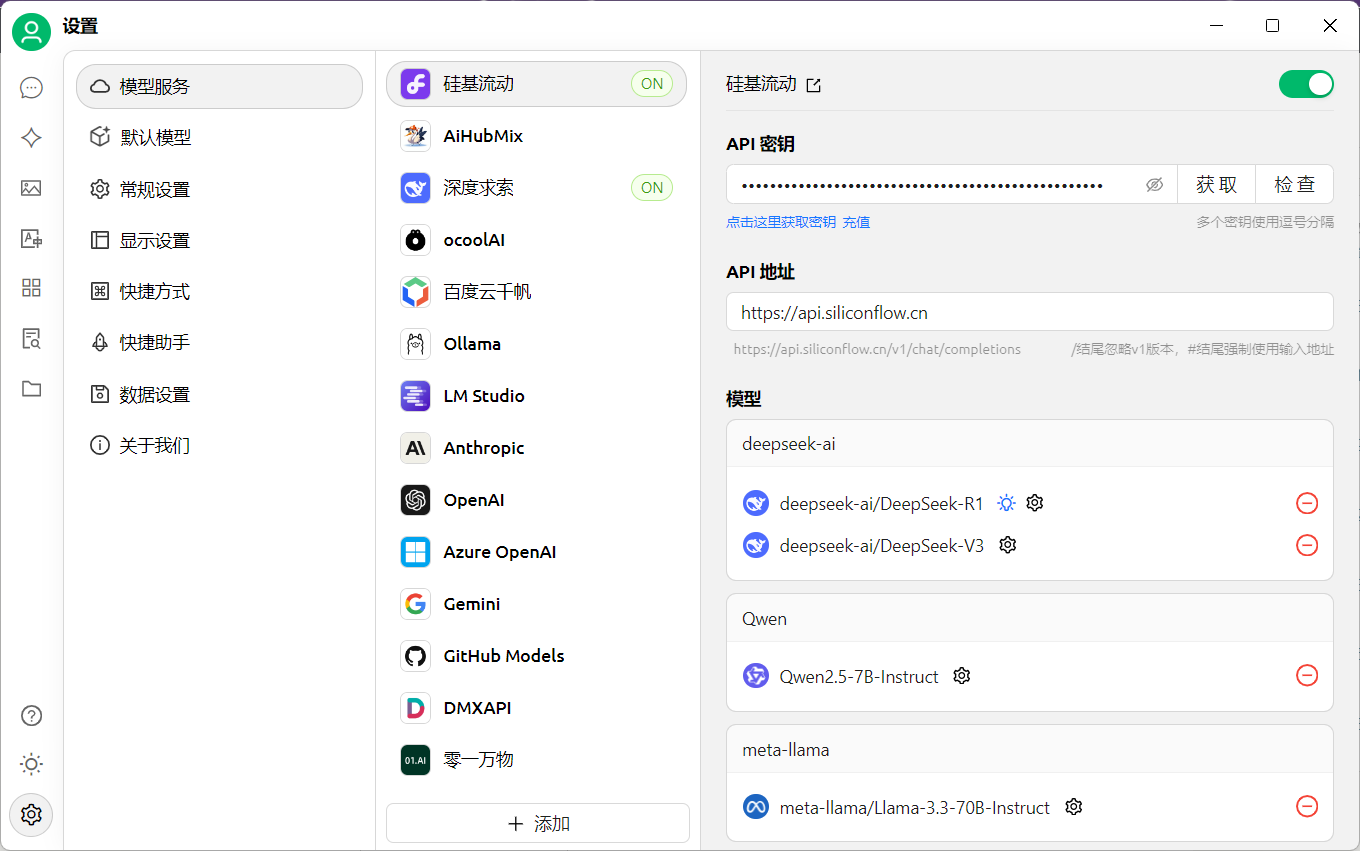
Task: Open 快捷助手 in the settings menu
Action: tap(219, 342)
